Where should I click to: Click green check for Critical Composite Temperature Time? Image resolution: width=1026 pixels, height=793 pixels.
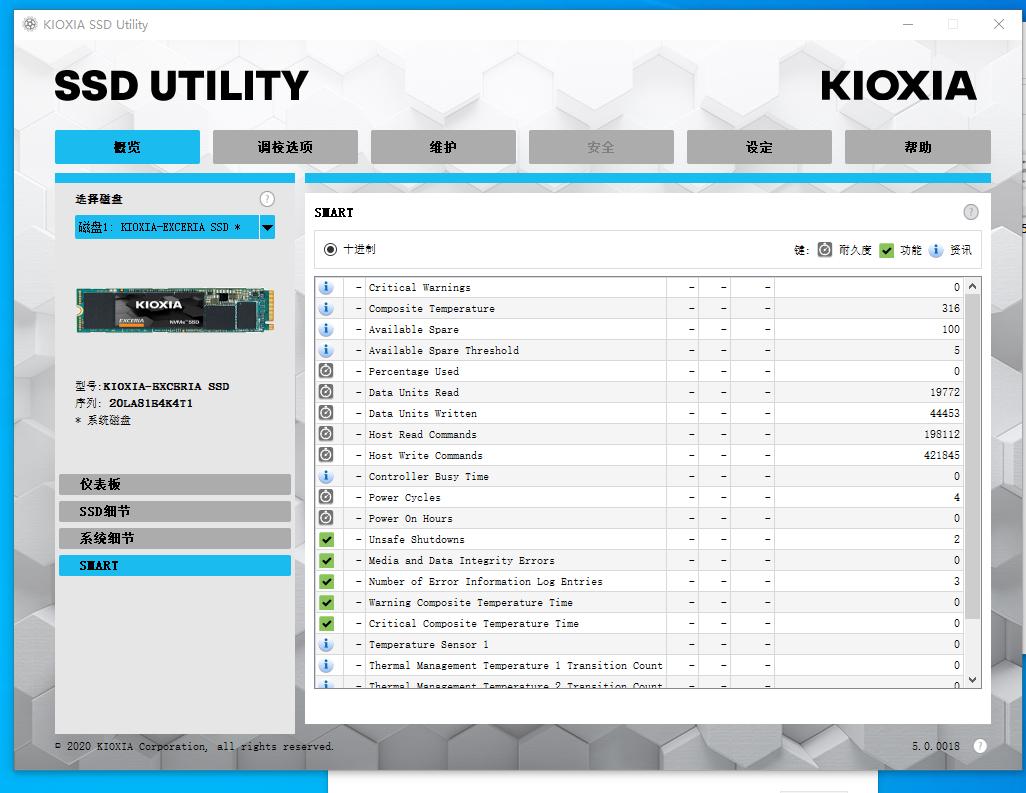(x=326, y=623)
